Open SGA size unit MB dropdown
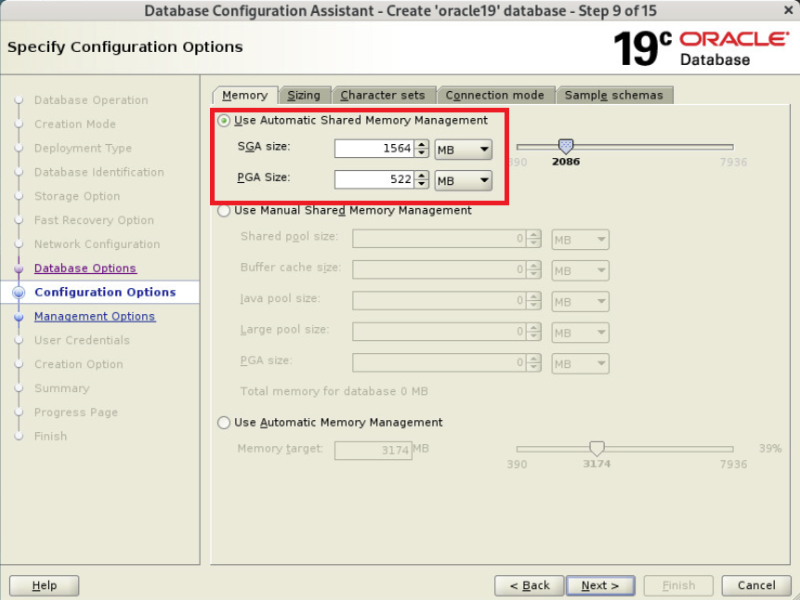Image resolution: width=800 pixels, height=600 pixels. click(463, 149)
